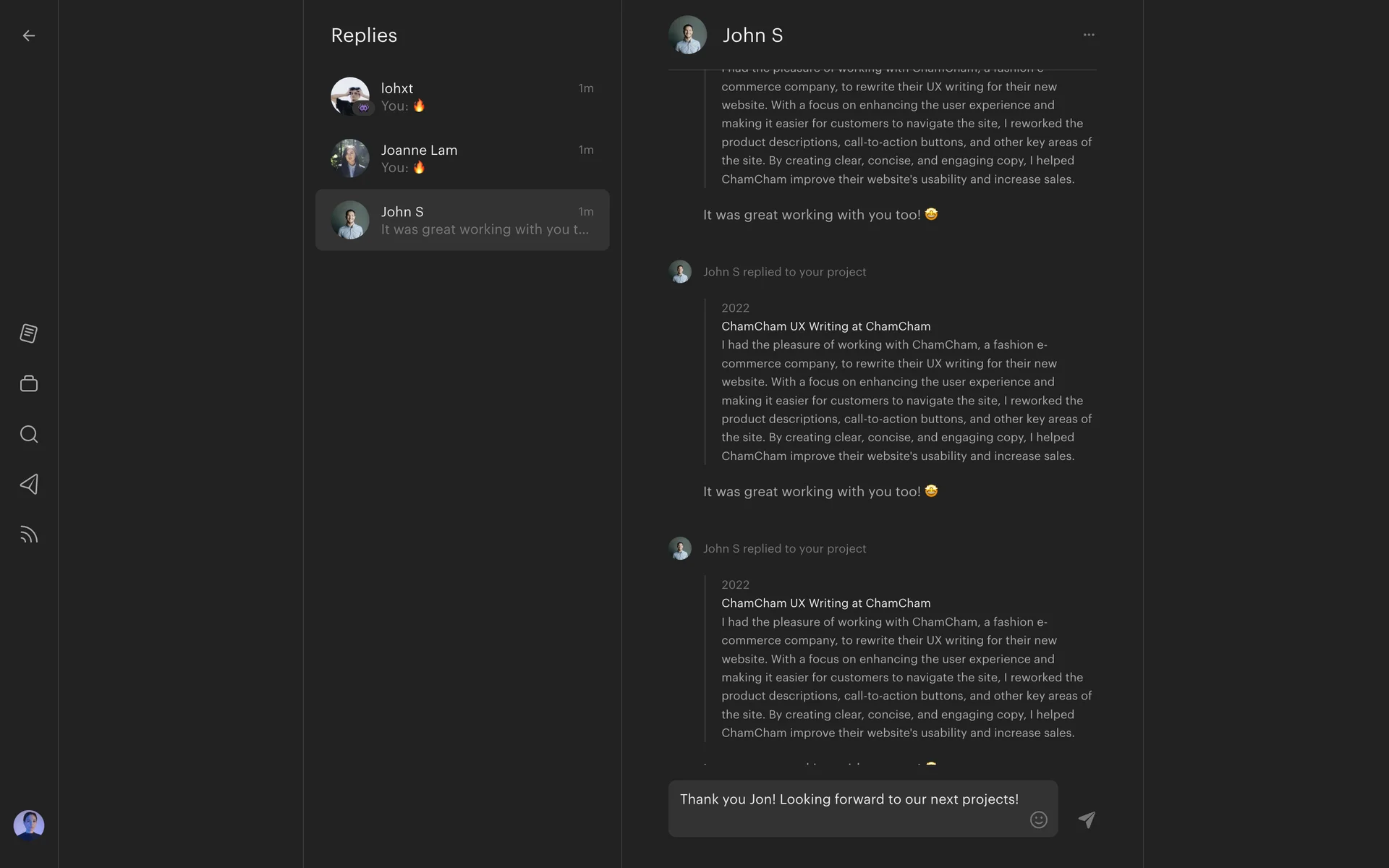1389x868 pixels.
Task: Open the middle ChamCham UX Writing project title
Action: (825, 326)
